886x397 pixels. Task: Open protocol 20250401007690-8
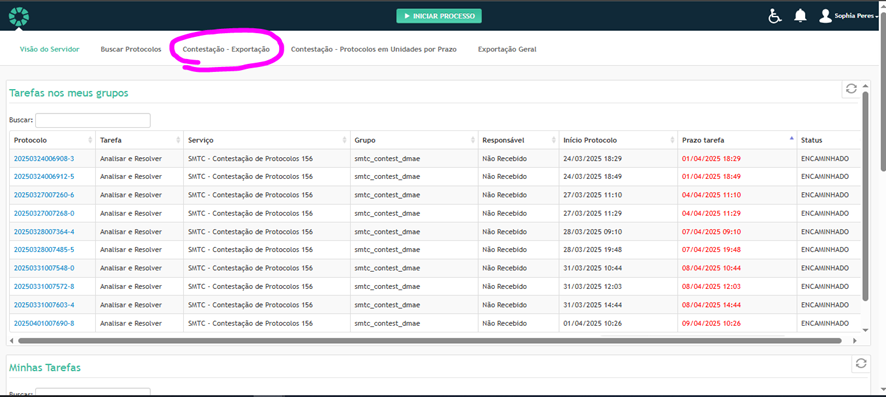[x=44, y=323]
